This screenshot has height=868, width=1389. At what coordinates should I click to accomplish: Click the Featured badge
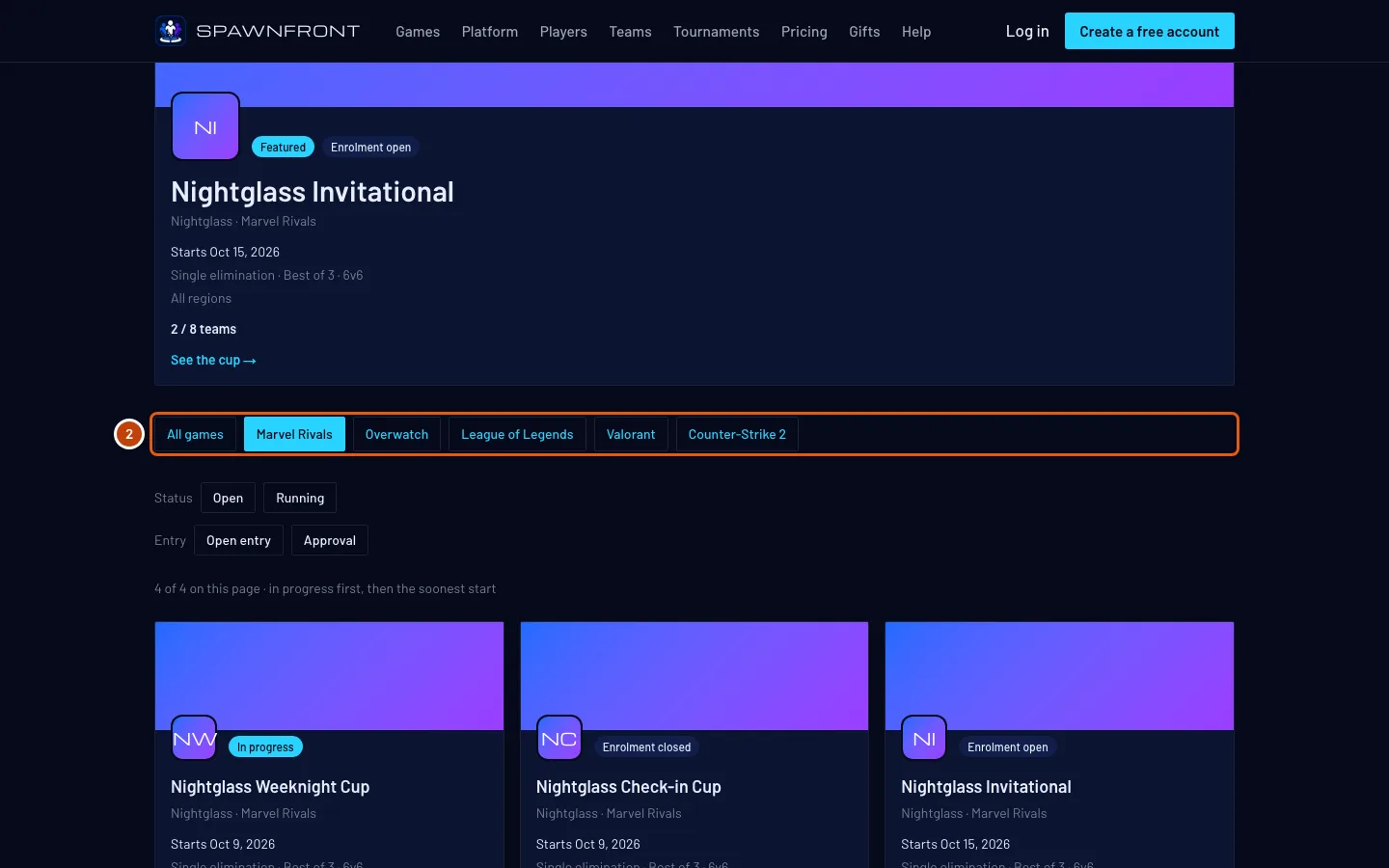pyautogui.click(x=283, y=147)
